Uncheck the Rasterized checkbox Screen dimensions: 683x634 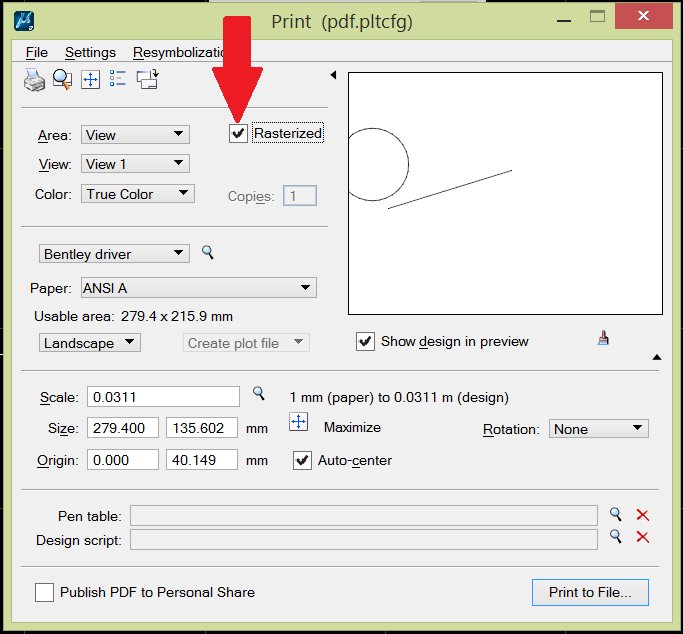coord(238,133)
